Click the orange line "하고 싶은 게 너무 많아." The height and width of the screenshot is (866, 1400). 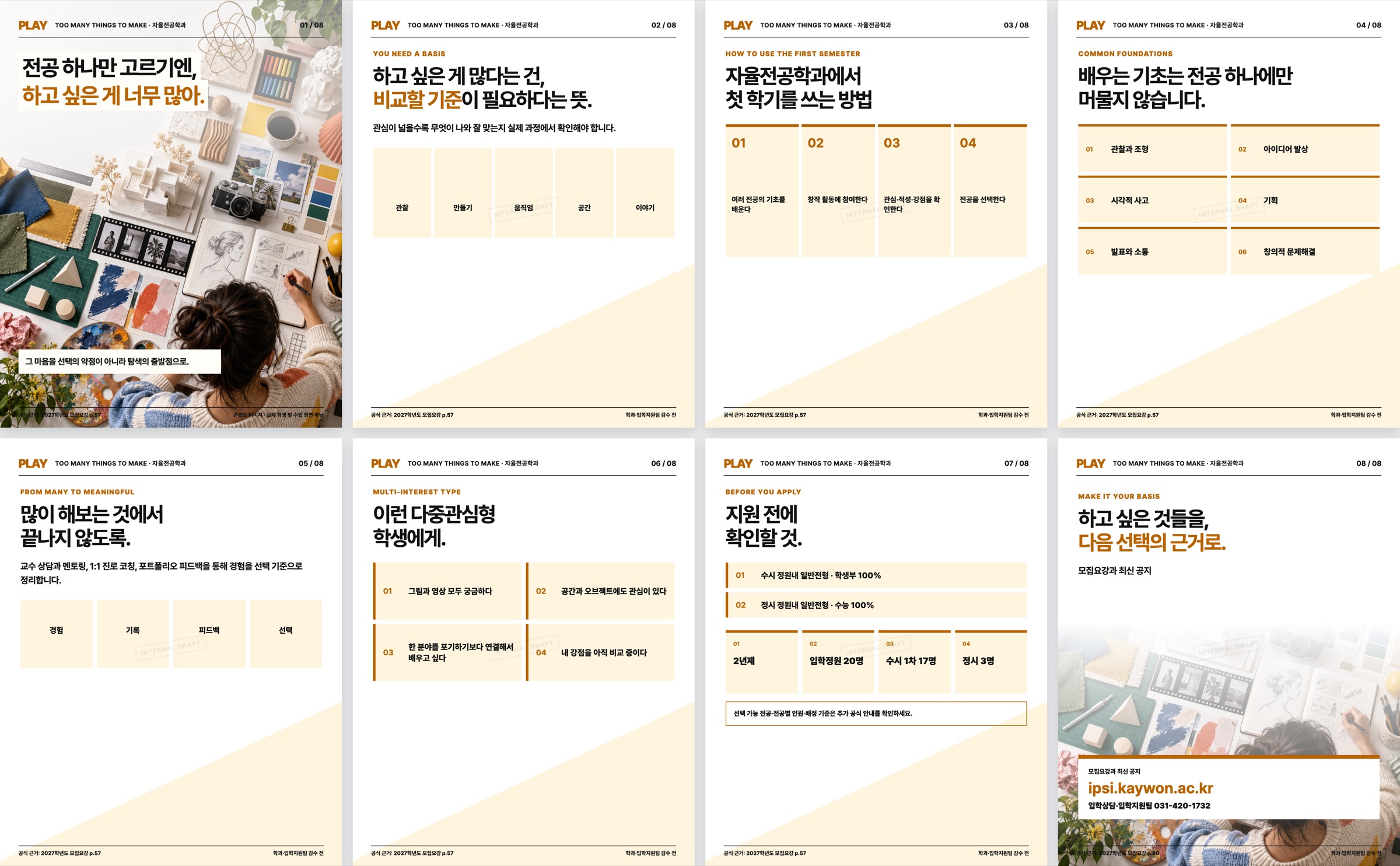point(114,96)
